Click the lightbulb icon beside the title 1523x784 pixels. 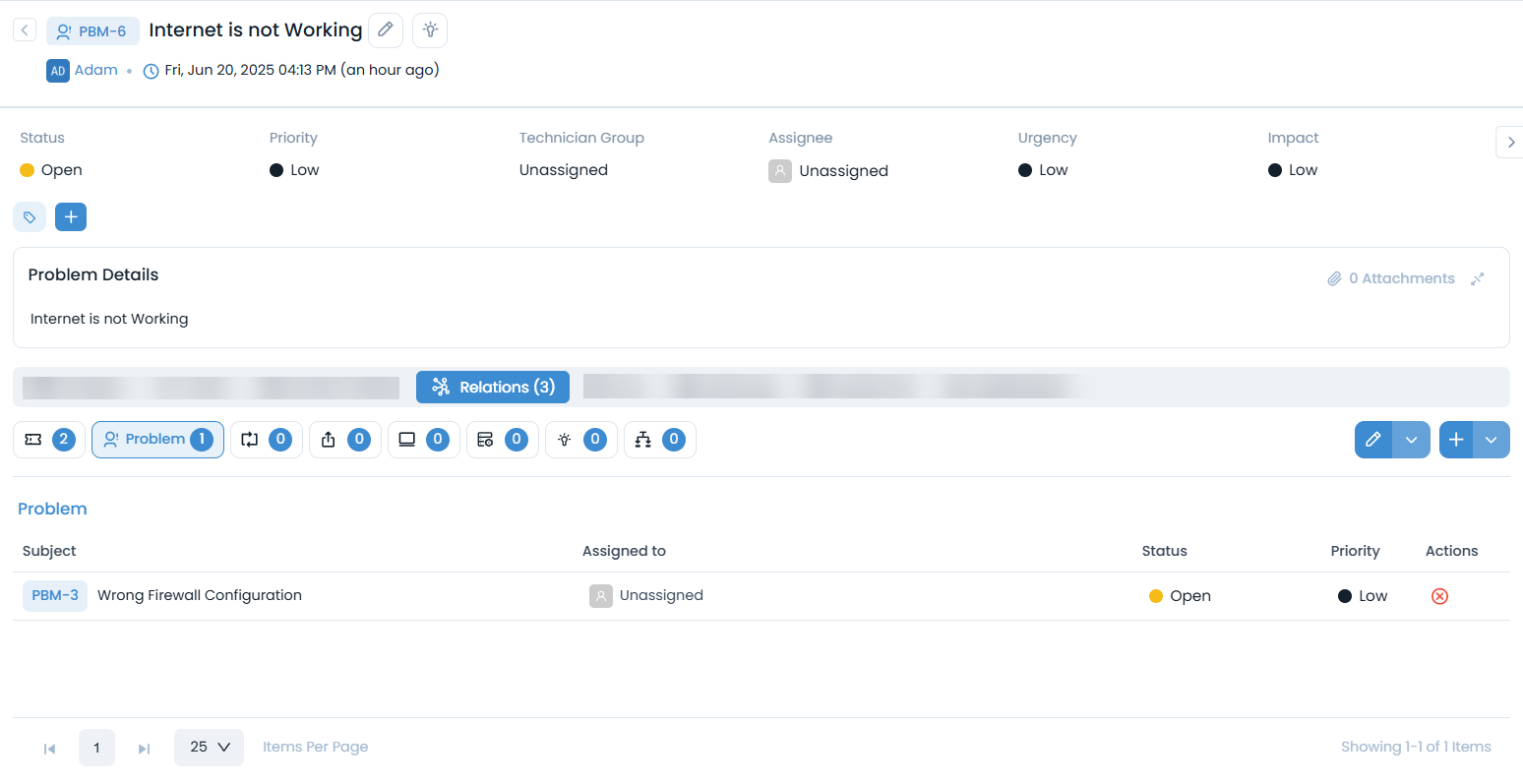pyautogui.click(x=429, y=30)
